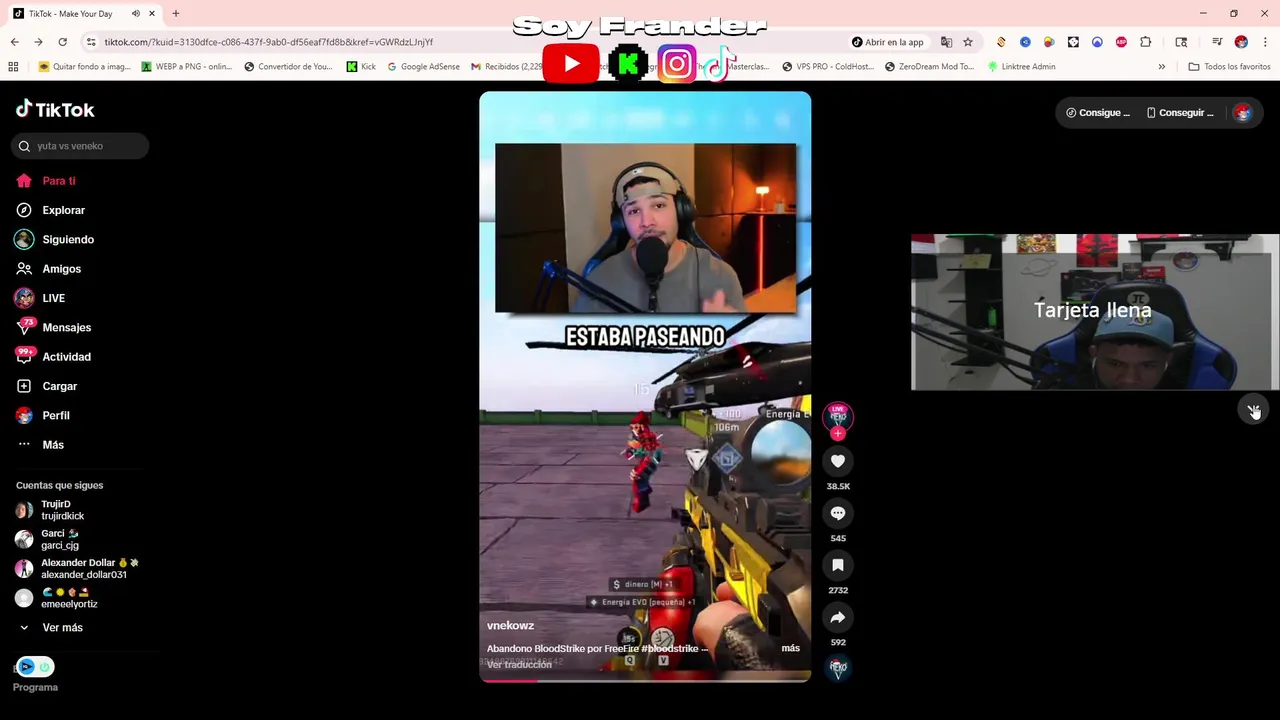Click the tiktok.com URL in the address bar

[268, 42]
